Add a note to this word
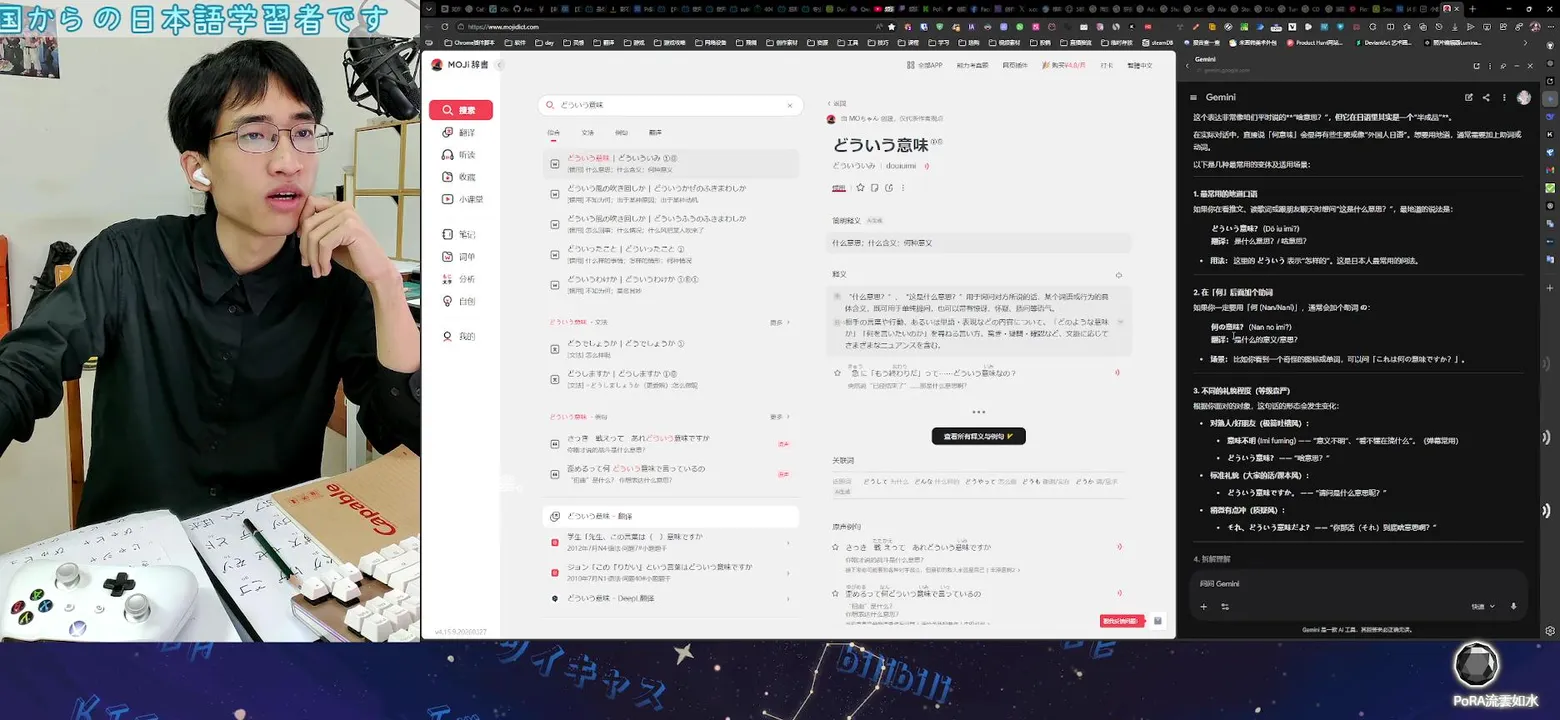The width and height of the screenshot is (1560, 720). [x=874, y=187]
